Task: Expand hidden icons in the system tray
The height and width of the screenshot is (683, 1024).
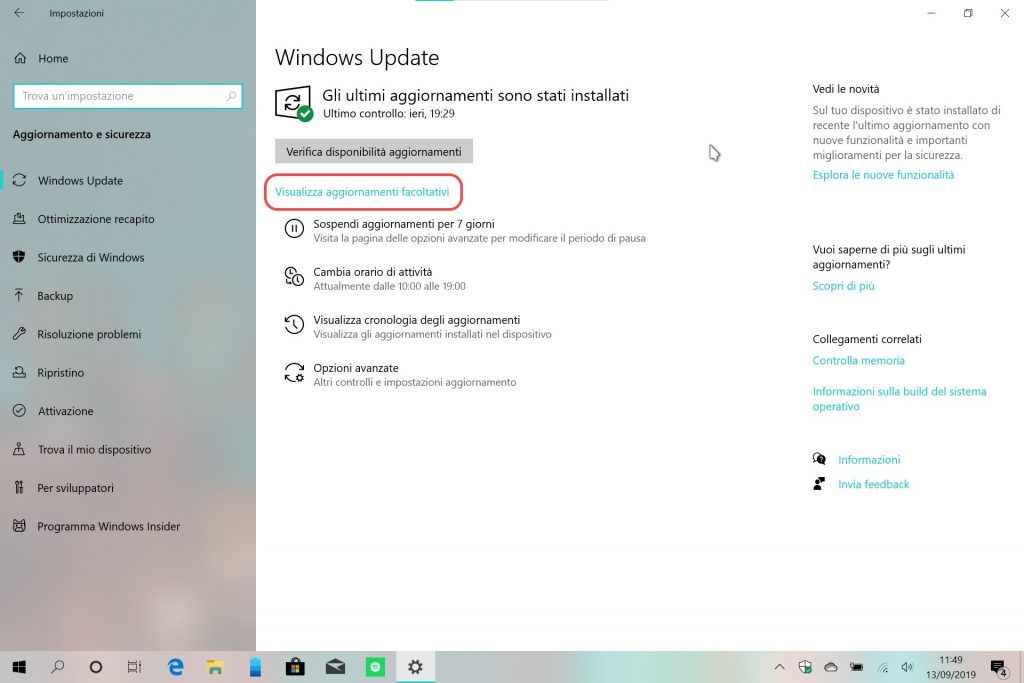Action: 779,666
